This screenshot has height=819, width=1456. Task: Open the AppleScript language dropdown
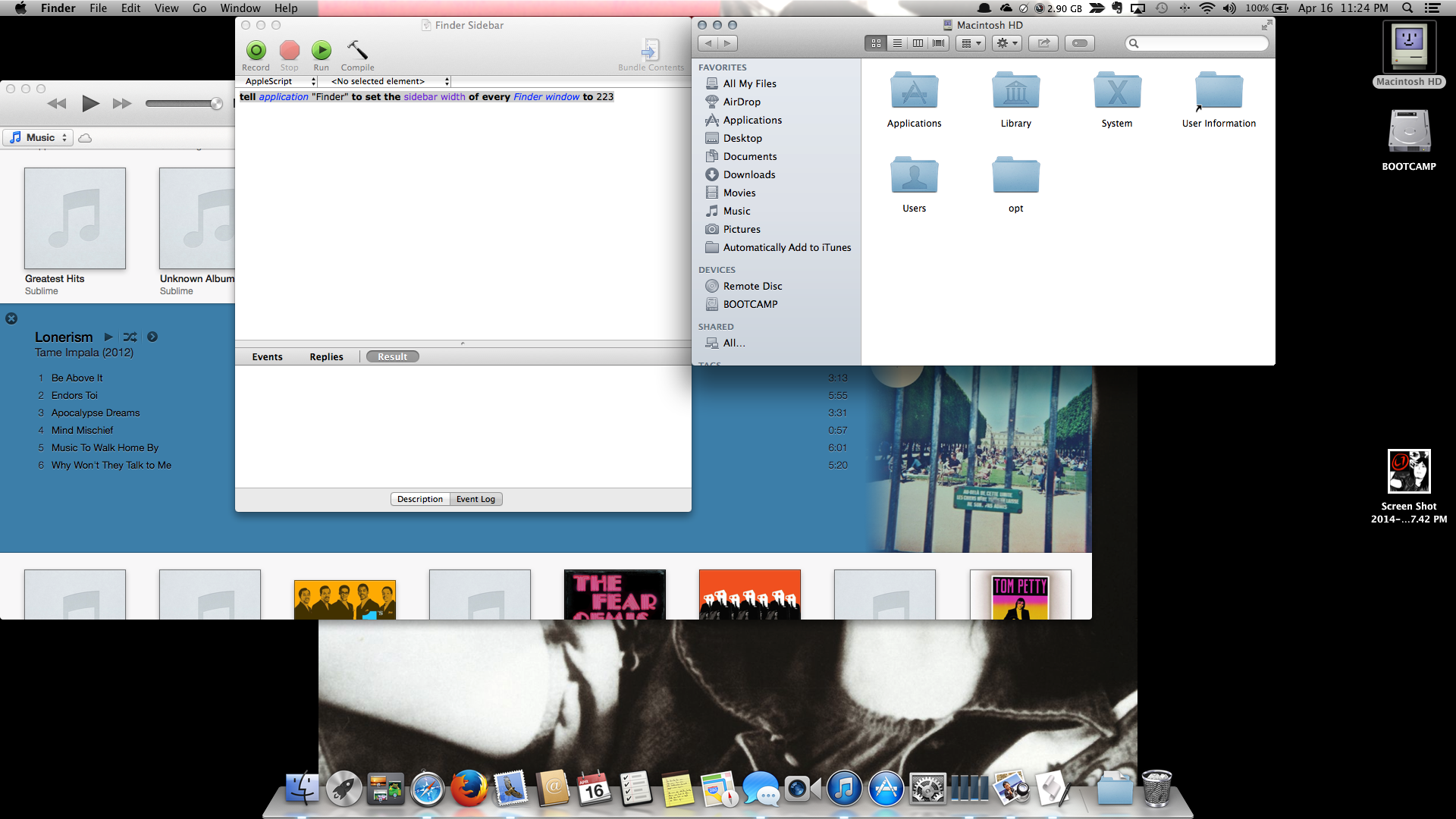coord(279,81)
